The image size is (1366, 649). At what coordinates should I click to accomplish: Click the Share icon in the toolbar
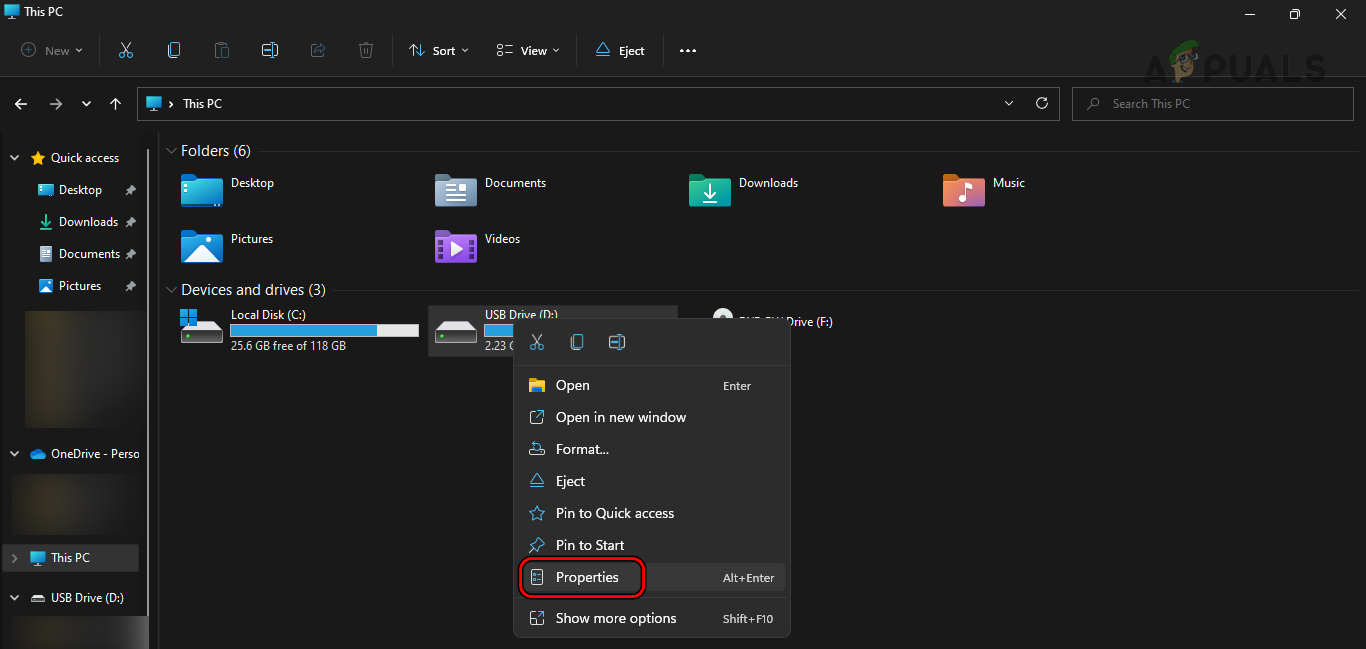318,50
